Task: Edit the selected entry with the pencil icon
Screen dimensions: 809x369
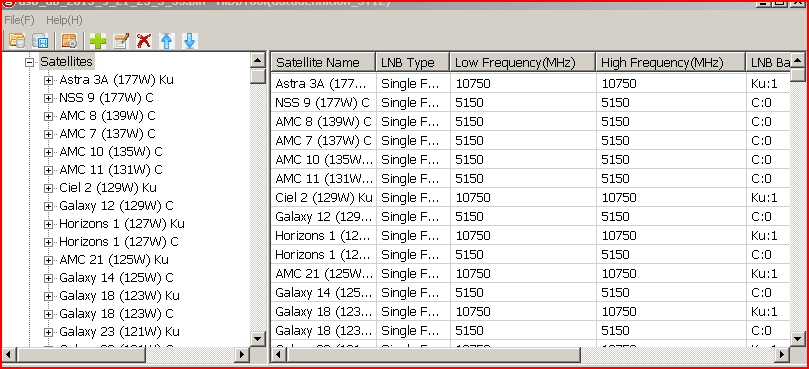Action: [x=121, y=41]
